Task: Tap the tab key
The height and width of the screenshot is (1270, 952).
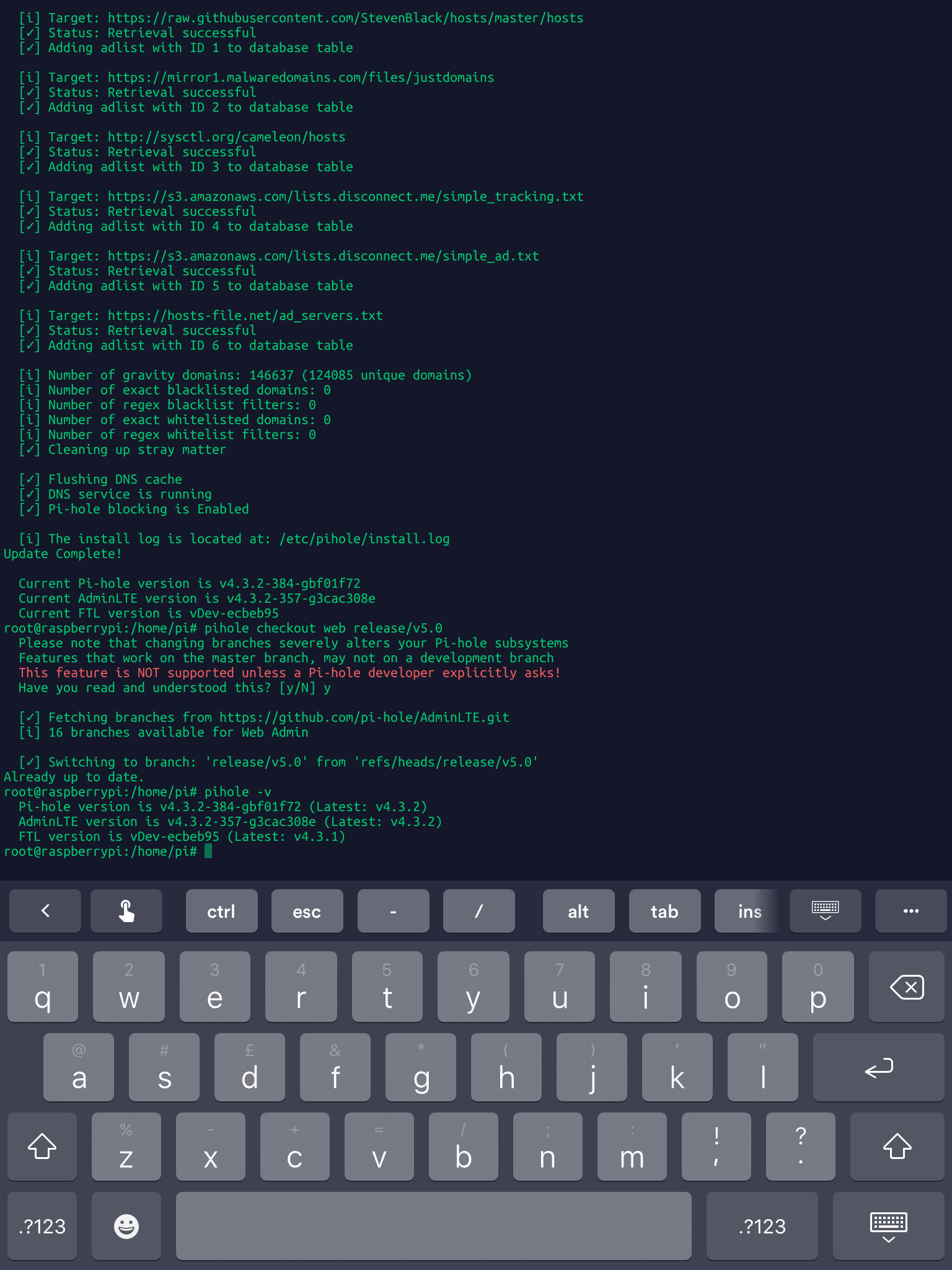Action: coord(664,911)
